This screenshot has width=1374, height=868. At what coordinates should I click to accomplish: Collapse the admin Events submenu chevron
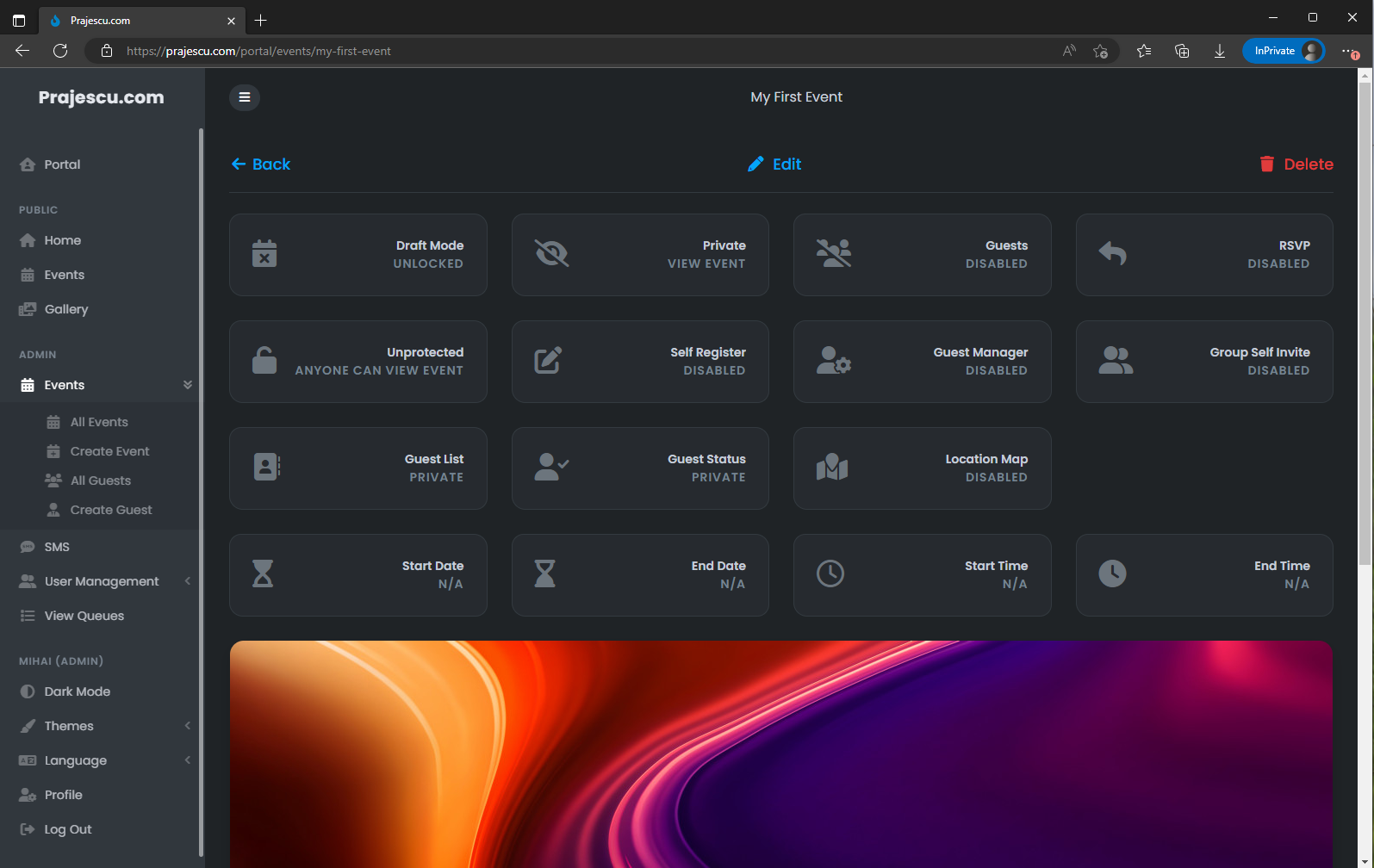(x=187, y=385)
